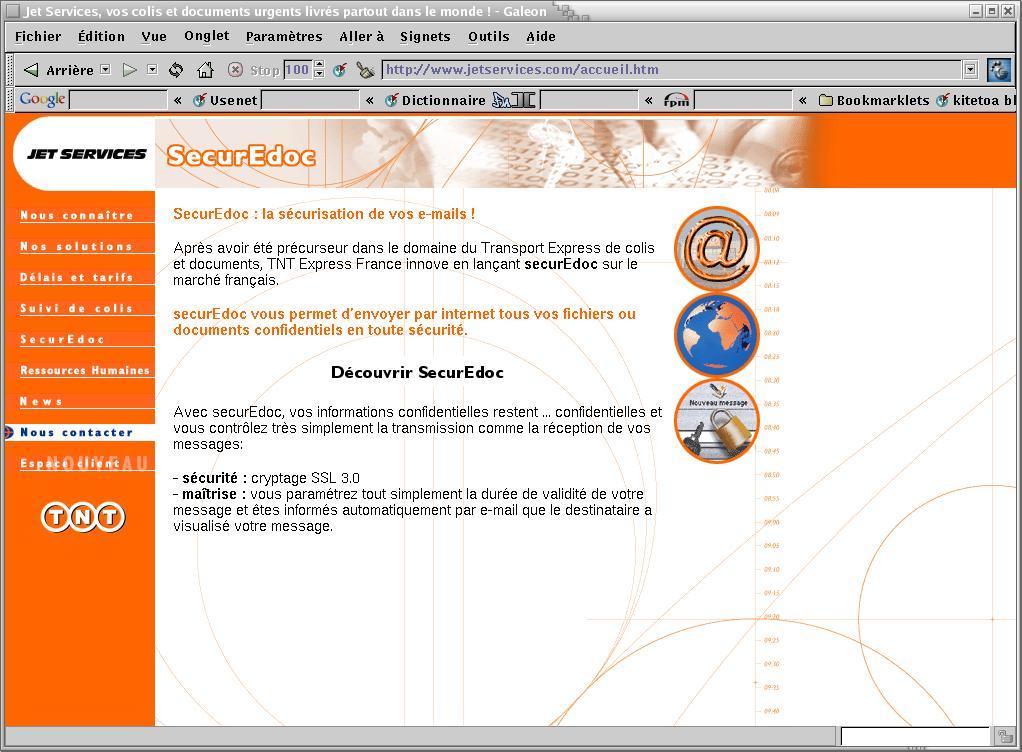The height and width of the screenshot is (752, 1022).
Task: Click the Galeon spinner logo
Action: click(x=999, y=70)
